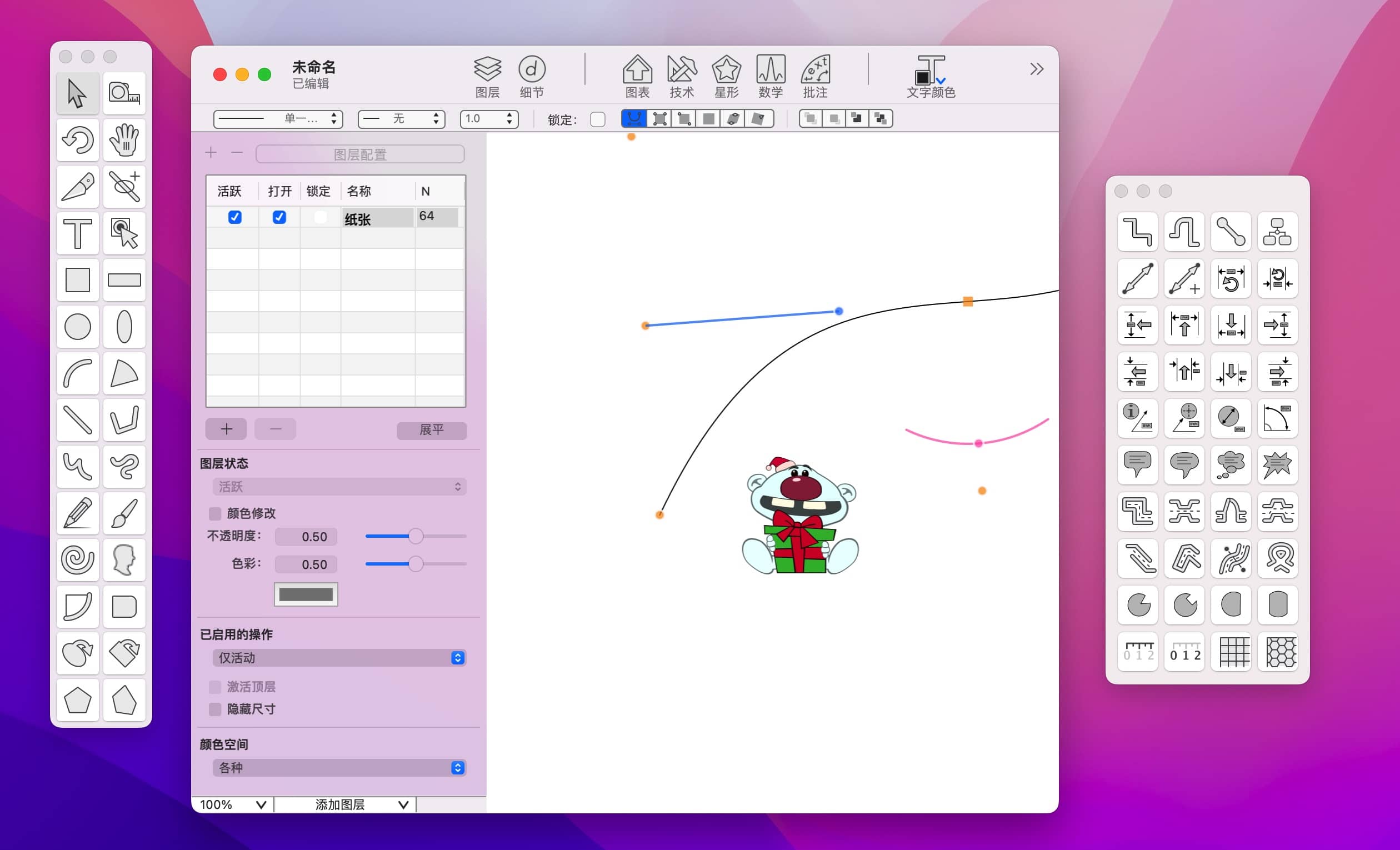This screenshot has width=1400, height=850.
Task: Click the 图层配置 button
Action: [360, 154]
